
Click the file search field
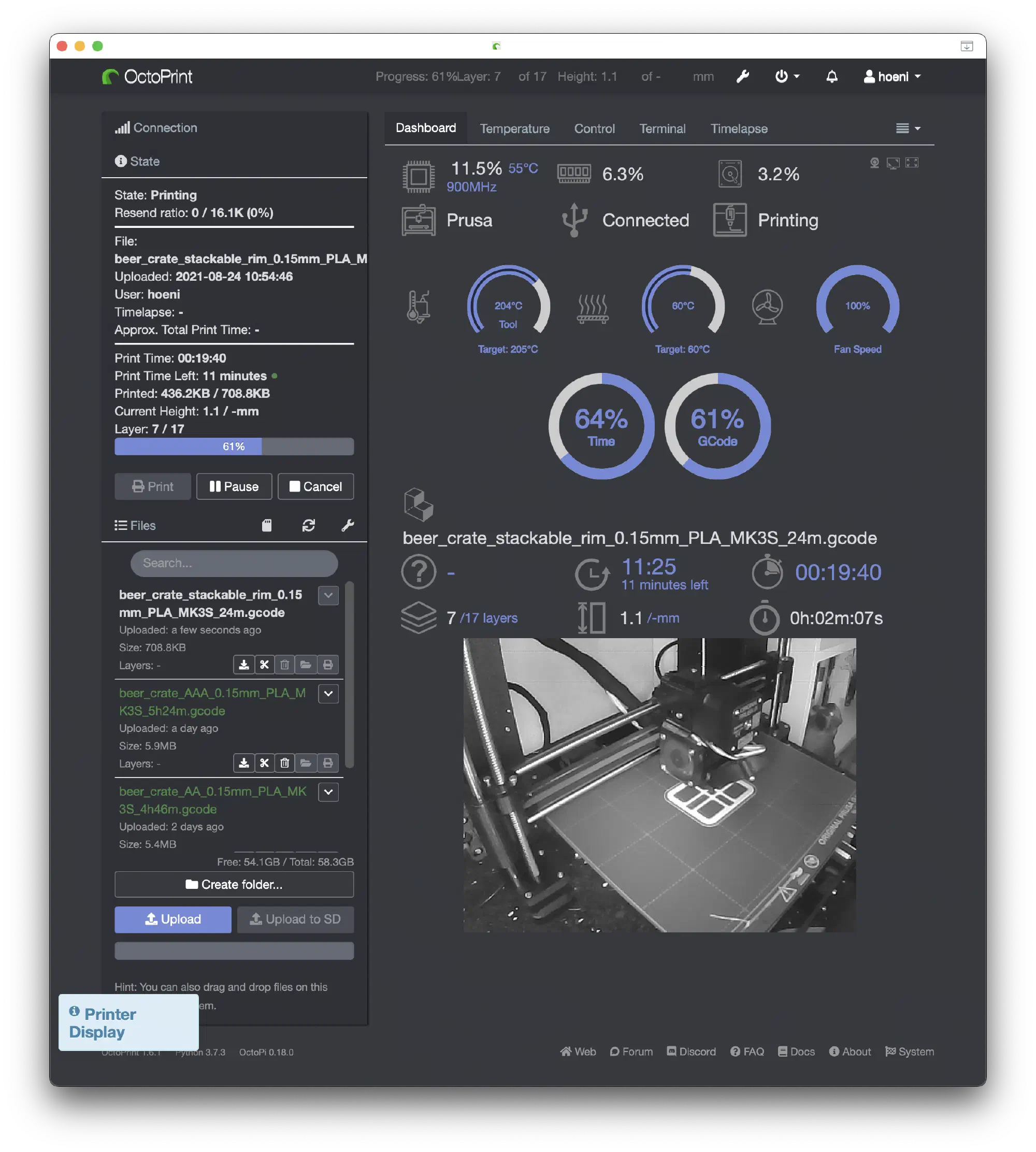(x=234, y=563)
